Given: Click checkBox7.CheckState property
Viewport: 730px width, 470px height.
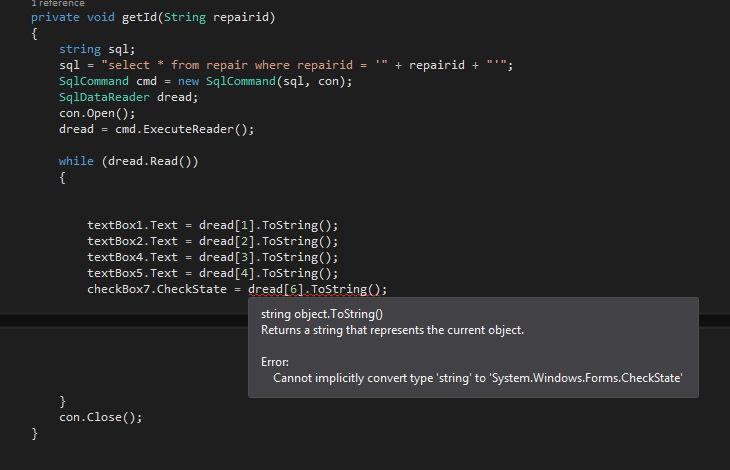Looking at the screenshot, I should (x=156, y=289).
